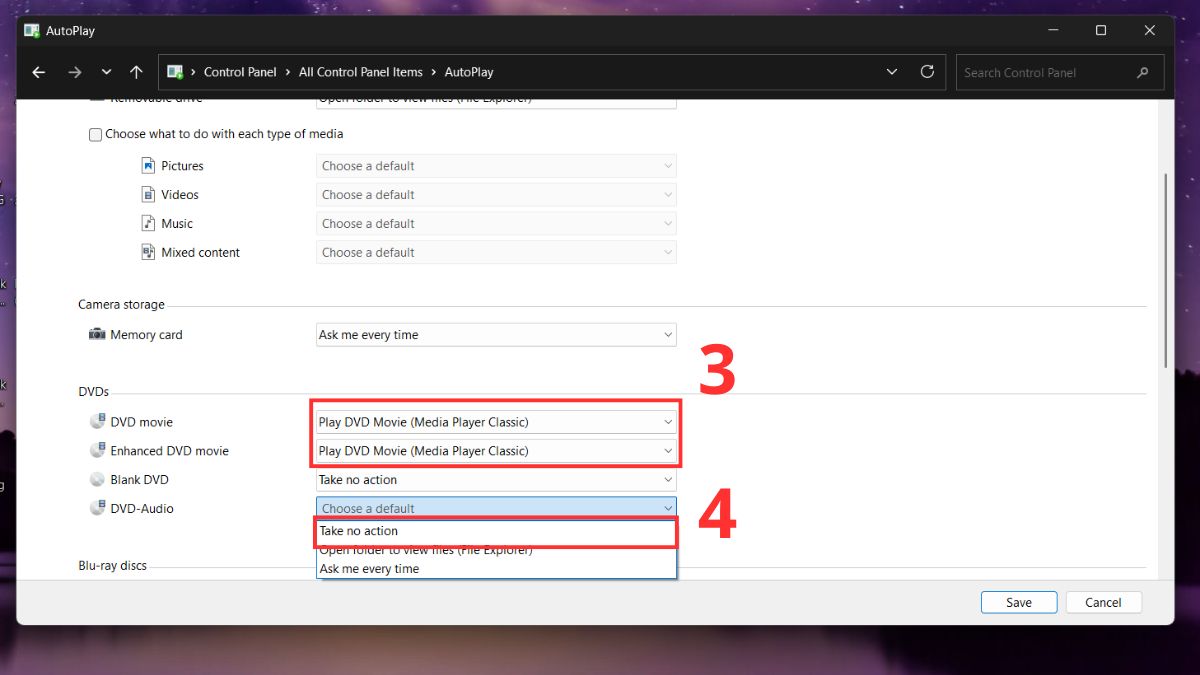The height and width of the screenshot is (675, 1200).
Task: Open the DVD movie action dropdown
Action: point(496,422)
